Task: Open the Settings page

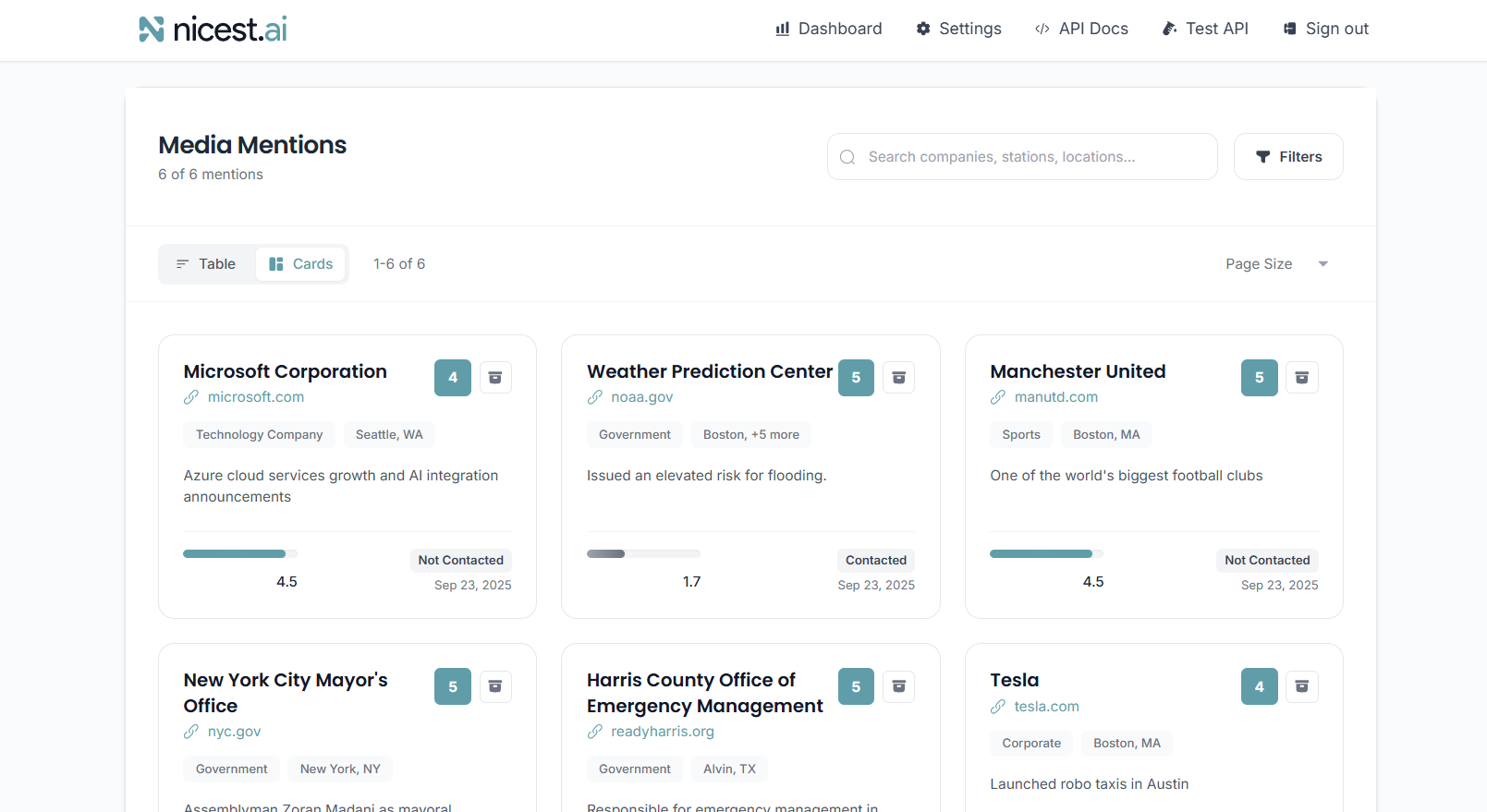Action: coord(958,29)
